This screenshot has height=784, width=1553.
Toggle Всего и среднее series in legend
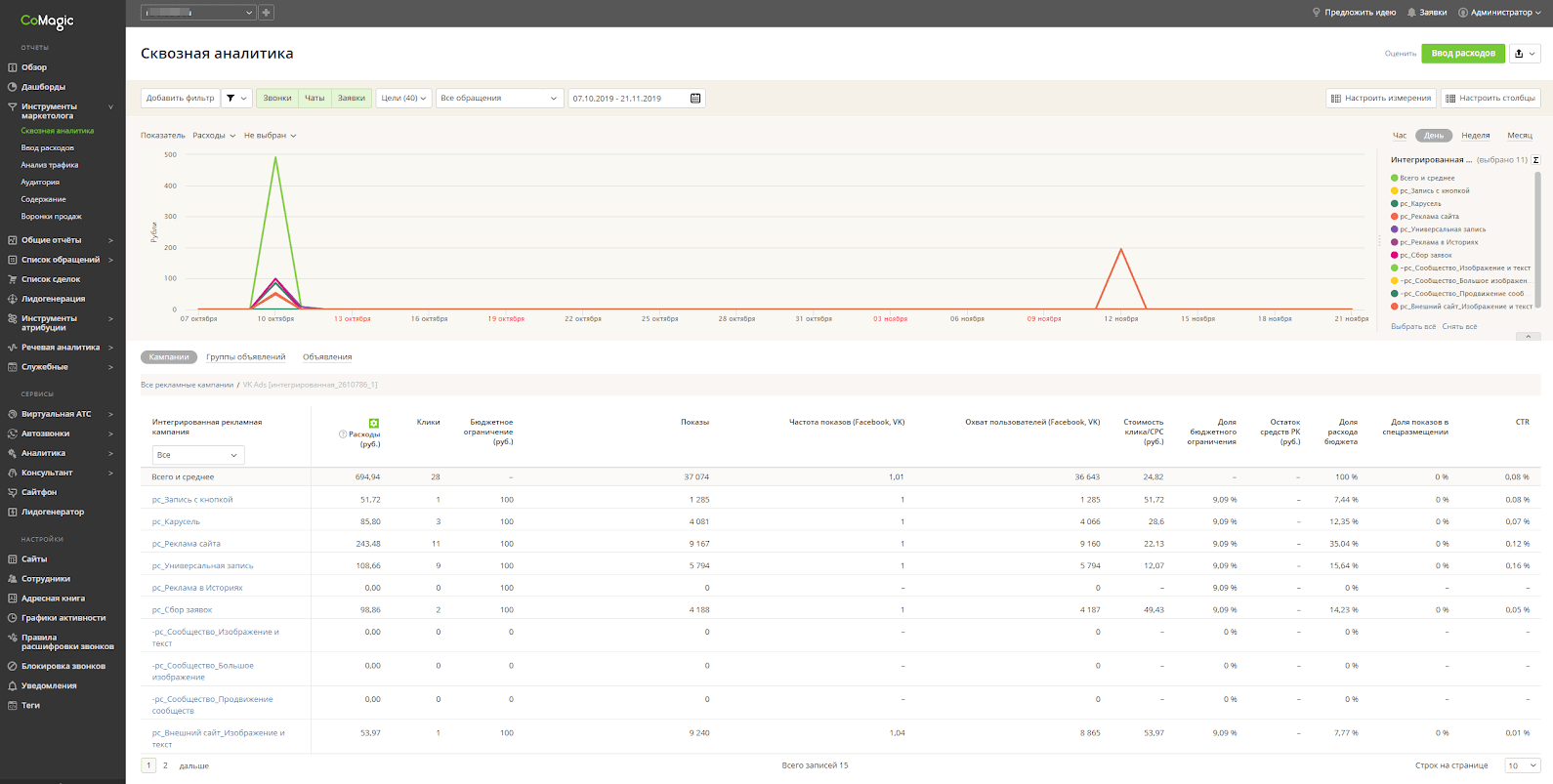[x=1422, y=178]
